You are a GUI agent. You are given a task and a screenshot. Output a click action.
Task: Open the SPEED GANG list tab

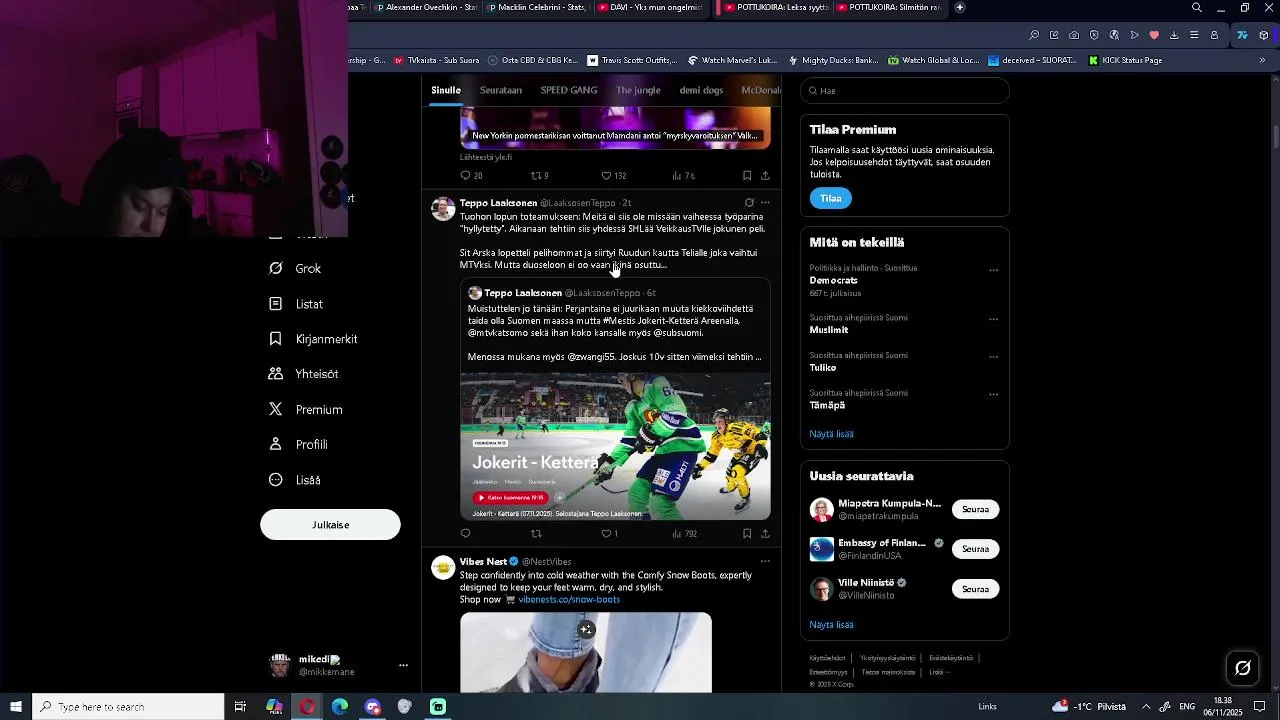point(569,90)
